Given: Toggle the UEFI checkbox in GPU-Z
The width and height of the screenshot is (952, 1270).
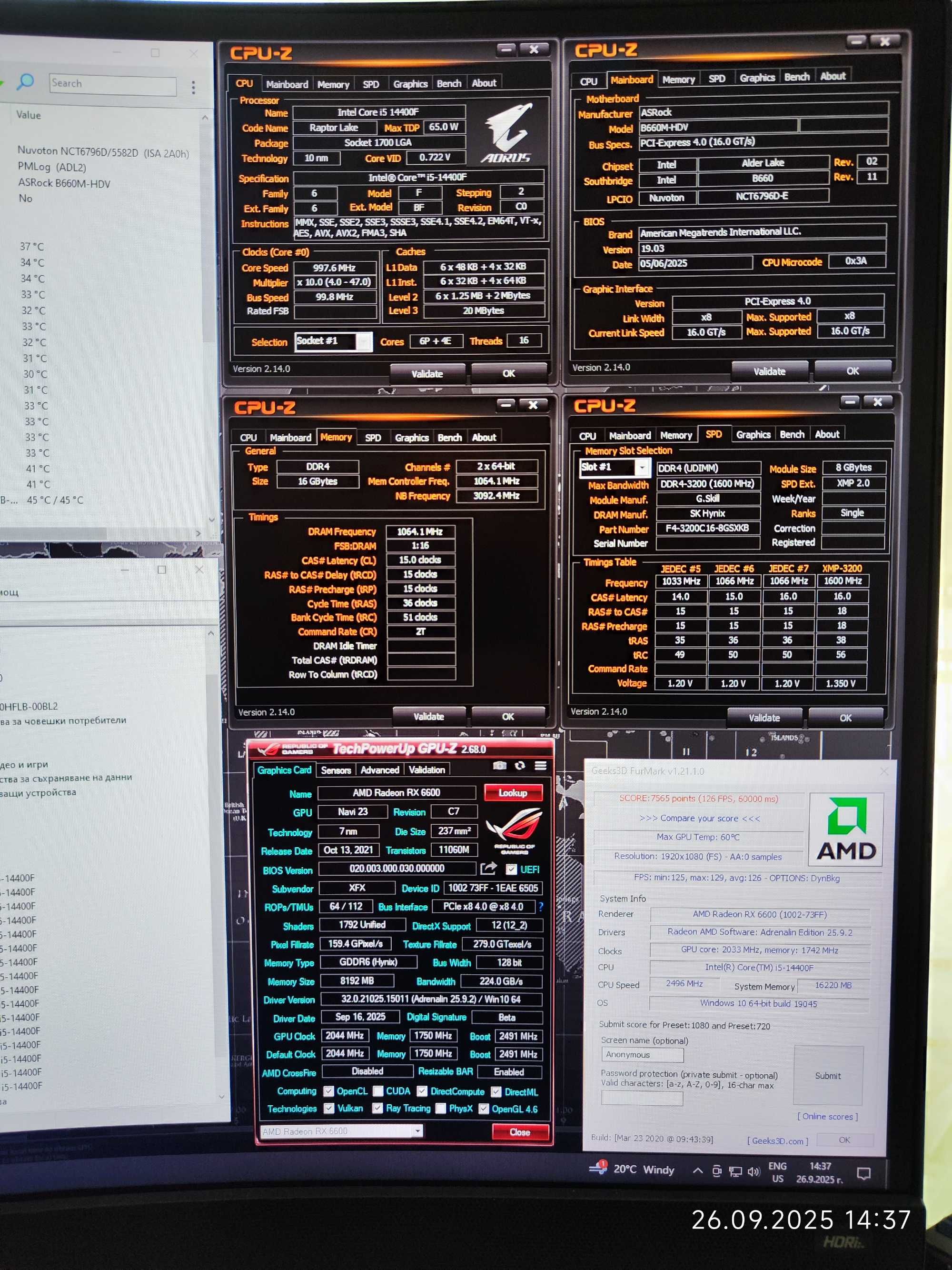Looking at the screenshot, I should (x=511, y=869).
